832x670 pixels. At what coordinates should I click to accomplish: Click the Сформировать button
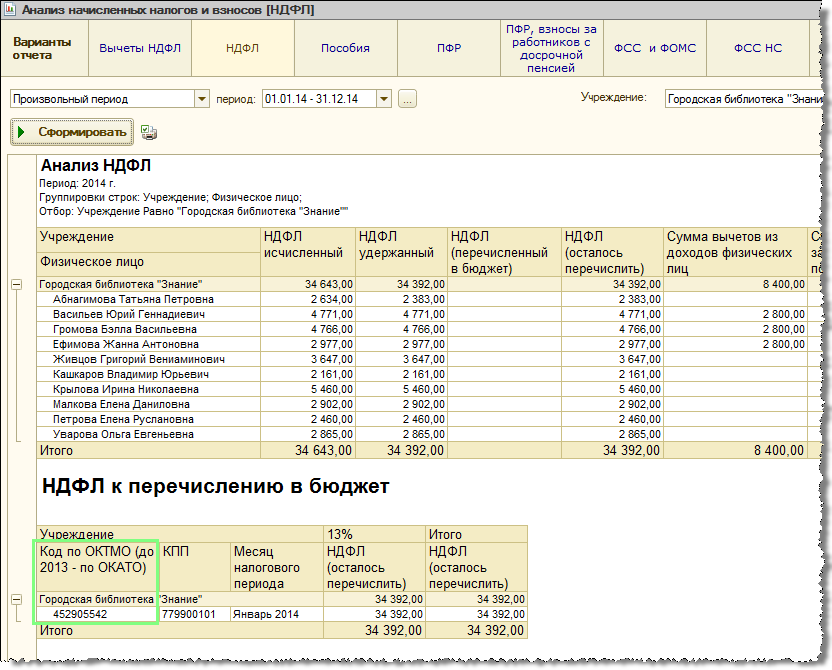coord(72,132)
